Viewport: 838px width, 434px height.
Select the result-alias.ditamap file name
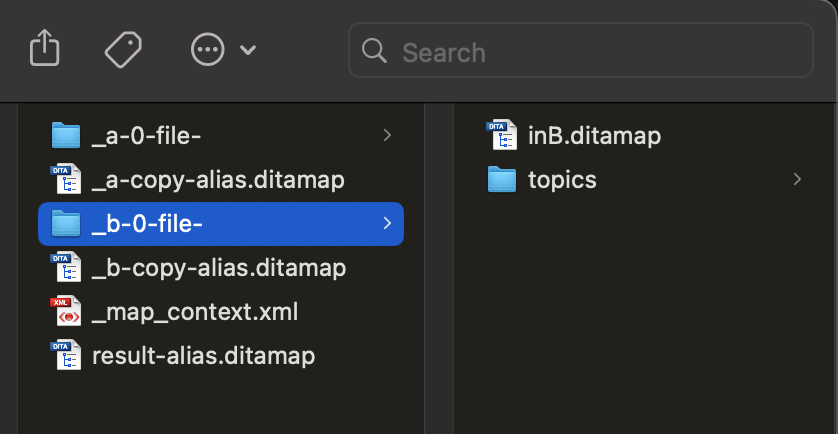[203, 356]
